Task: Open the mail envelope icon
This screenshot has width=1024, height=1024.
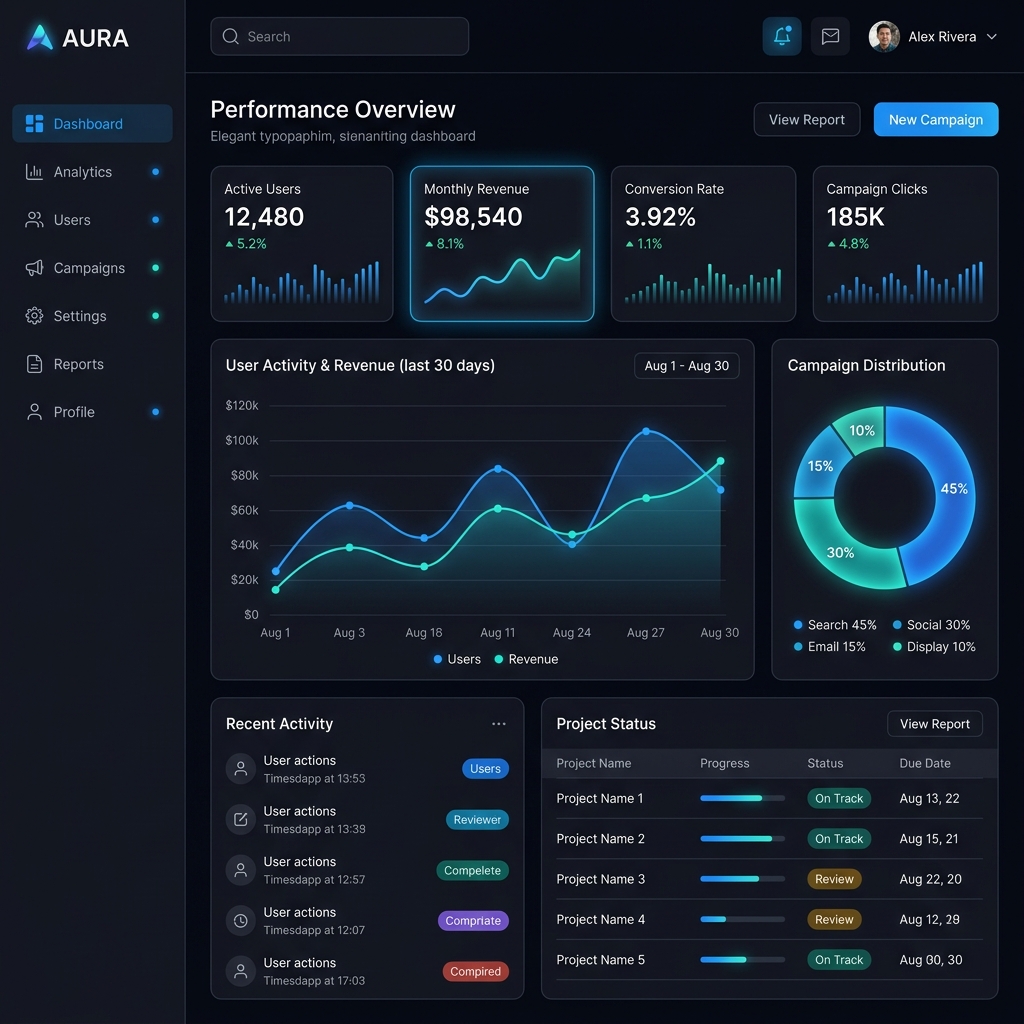Action: 830,36
